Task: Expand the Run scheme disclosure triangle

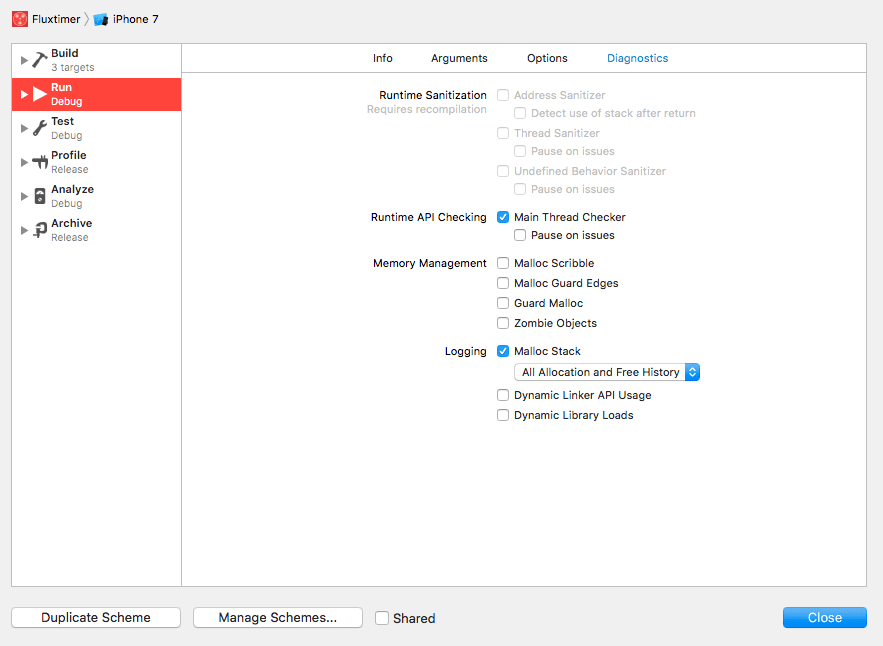Action: (24, 92)
